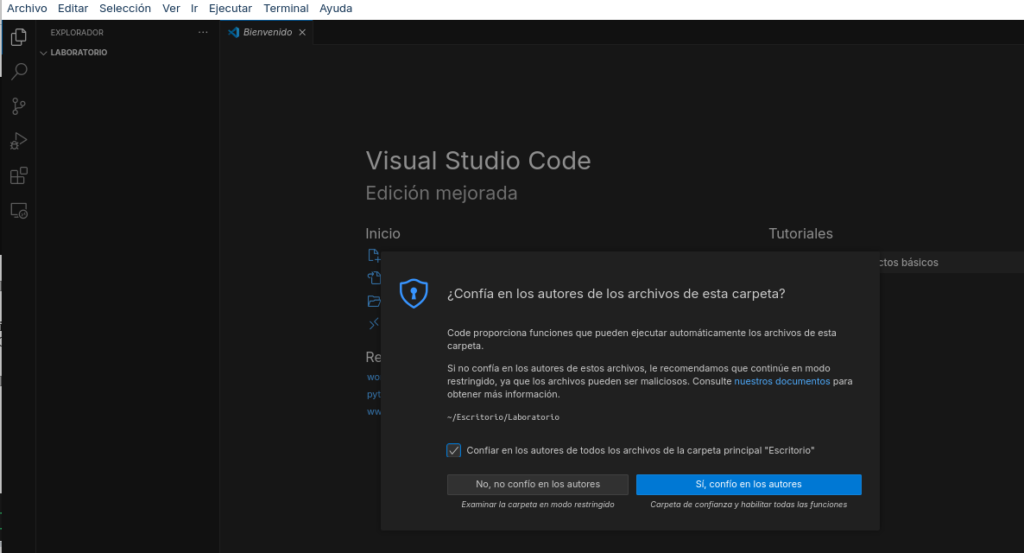
Task: Open the Ver menu
Action: 171,8
